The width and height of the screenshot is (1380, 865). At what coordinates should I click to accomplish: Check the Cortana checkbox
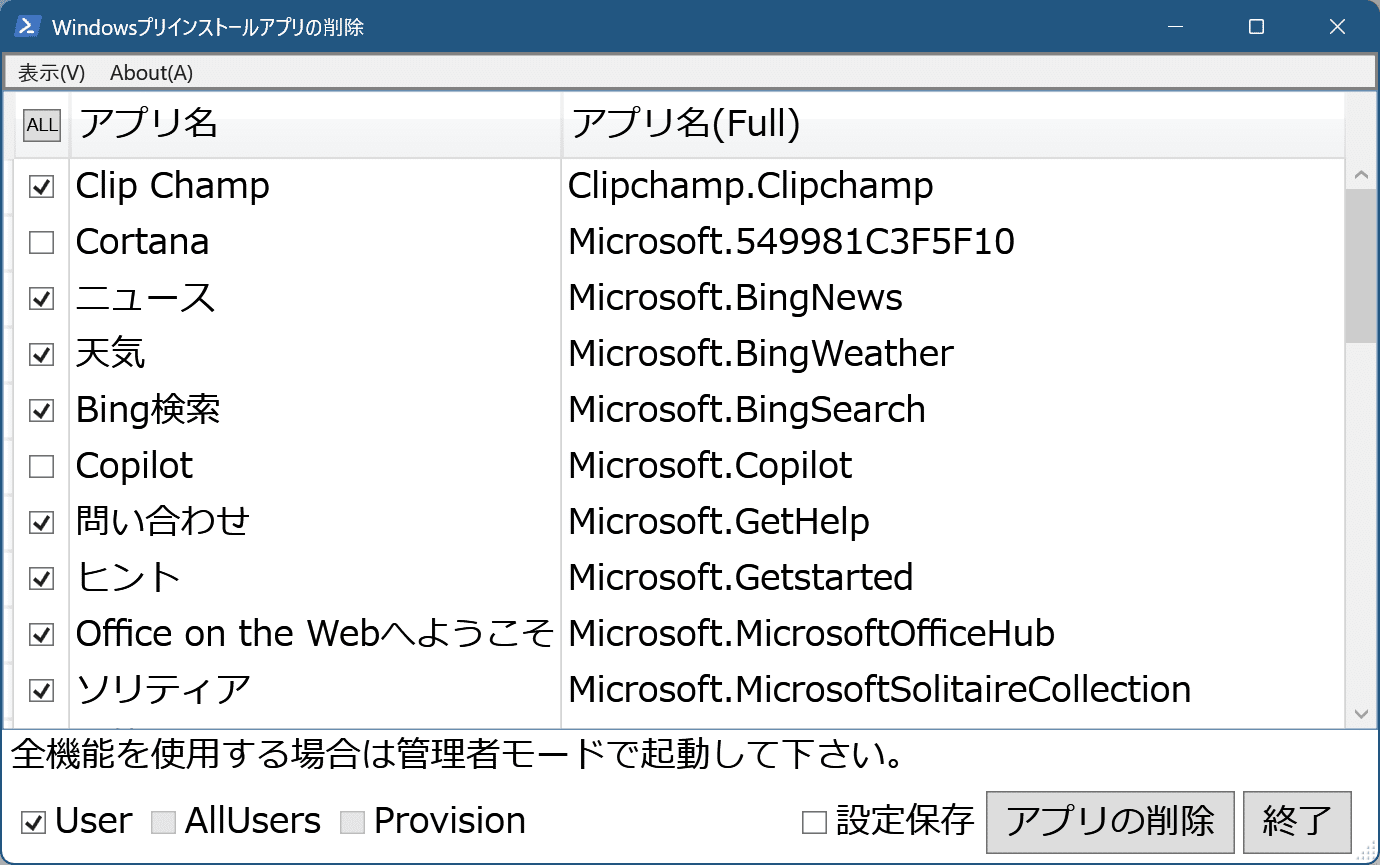click(x=41, y=242)
